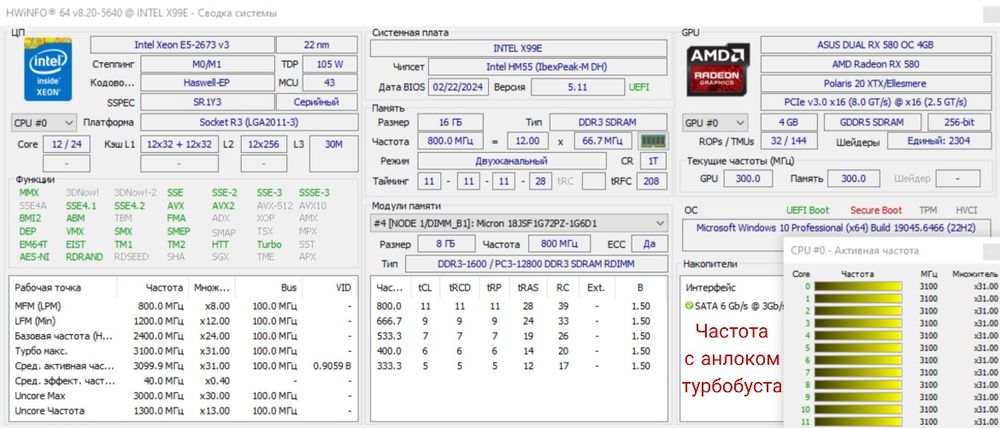Select the 105 W TDP value

(330, 64)
